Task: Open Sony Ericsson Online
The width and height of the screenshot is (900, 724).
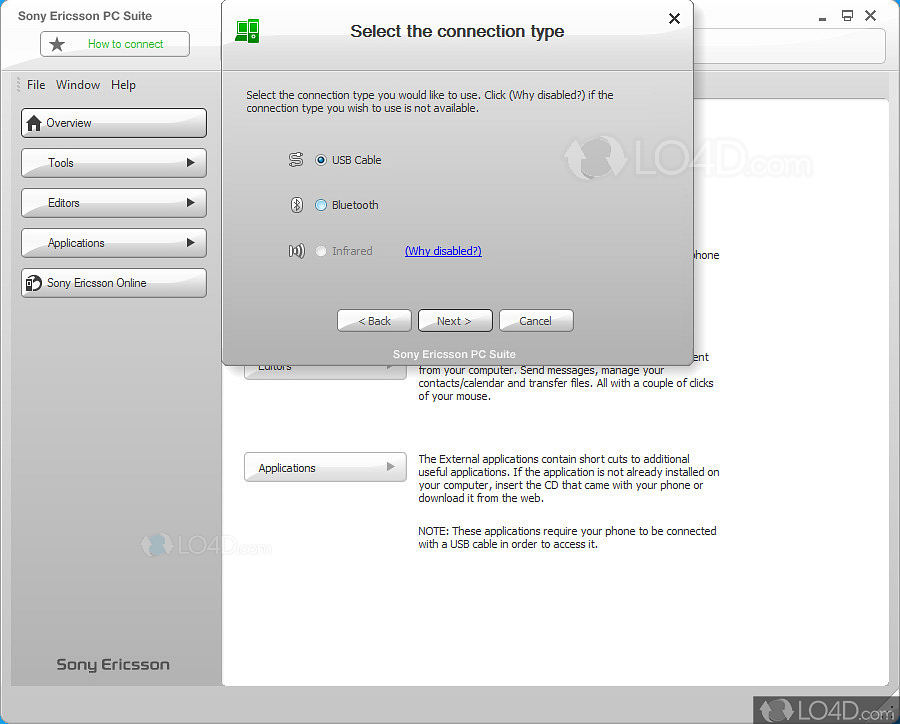Action: click(x=114, y=283)
